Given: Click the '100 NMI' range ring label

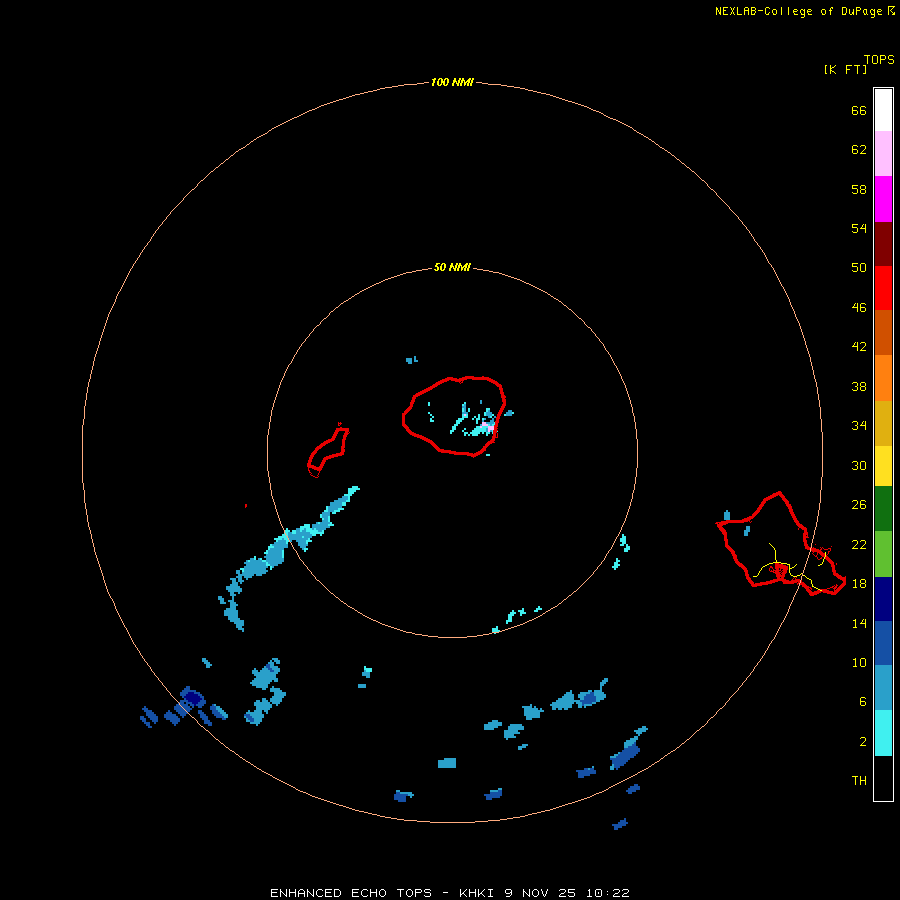Looking at the screenshot, I should 452,82.
